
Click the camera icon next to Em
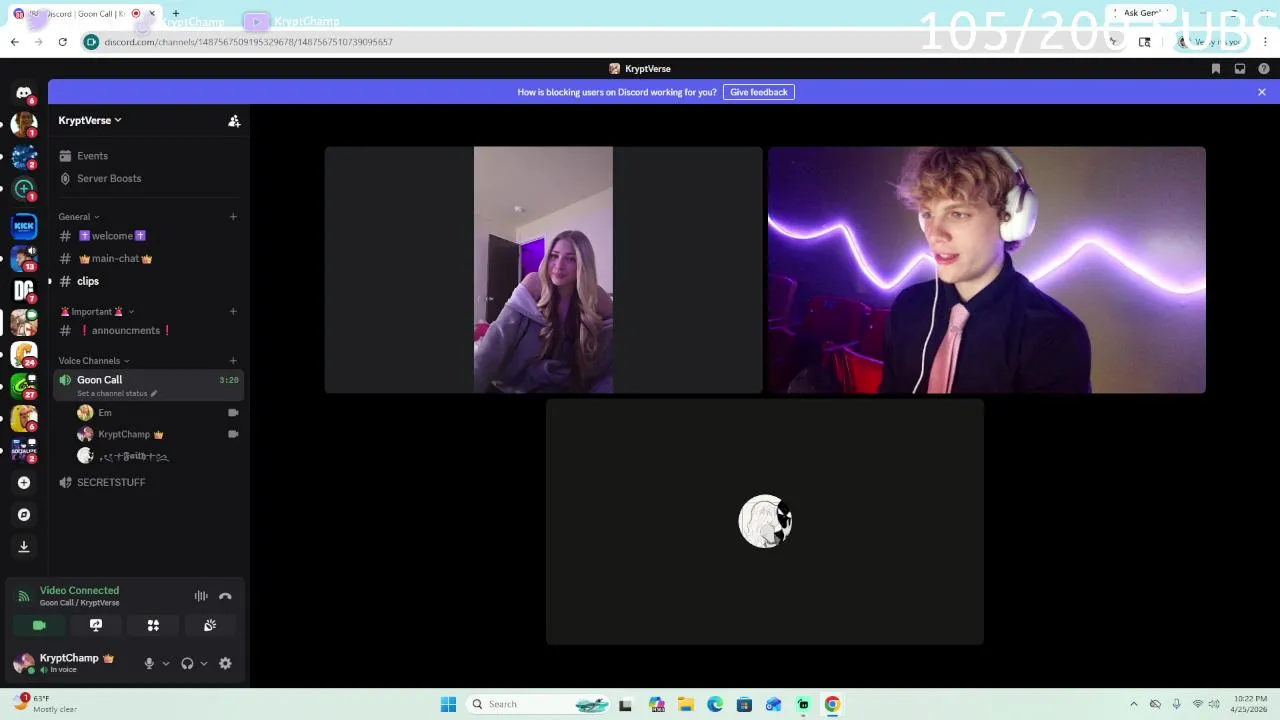233,412
